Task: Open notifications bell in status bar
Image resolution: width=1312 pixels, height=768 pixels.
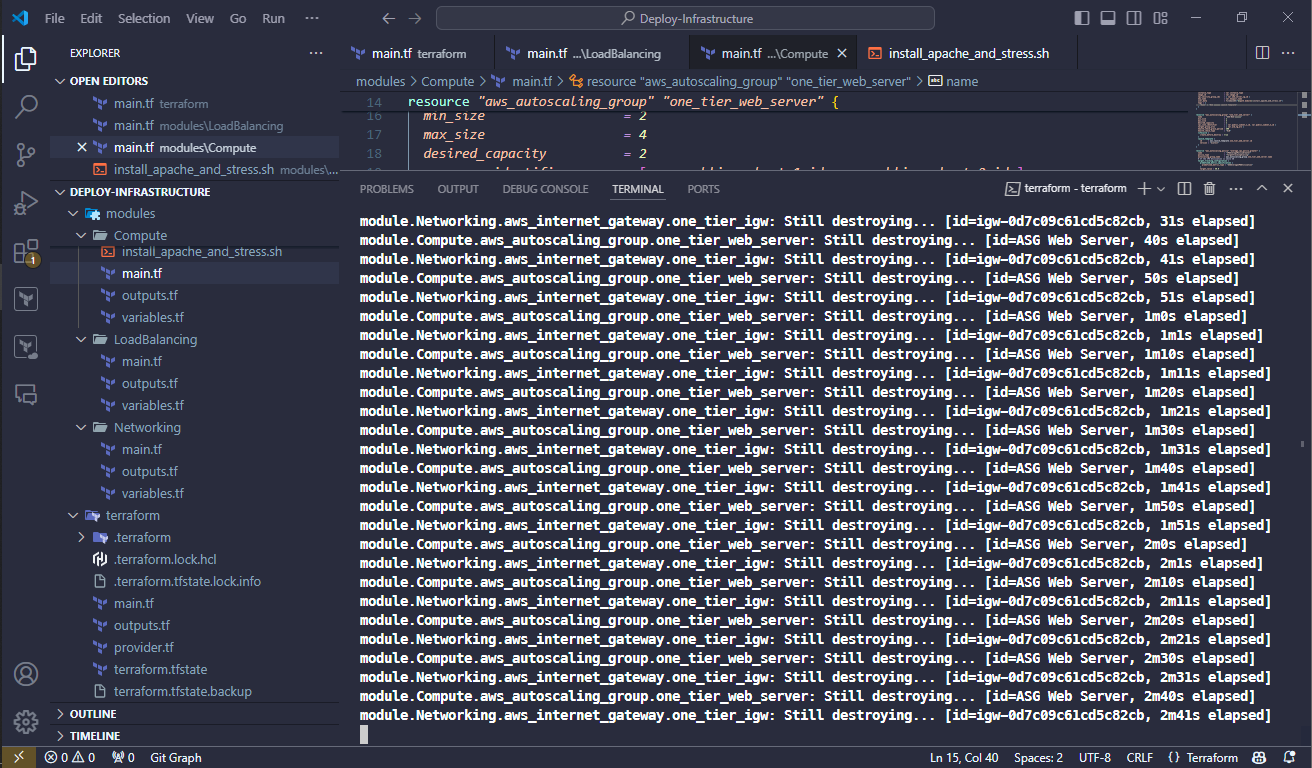Action: (1289, 758)
